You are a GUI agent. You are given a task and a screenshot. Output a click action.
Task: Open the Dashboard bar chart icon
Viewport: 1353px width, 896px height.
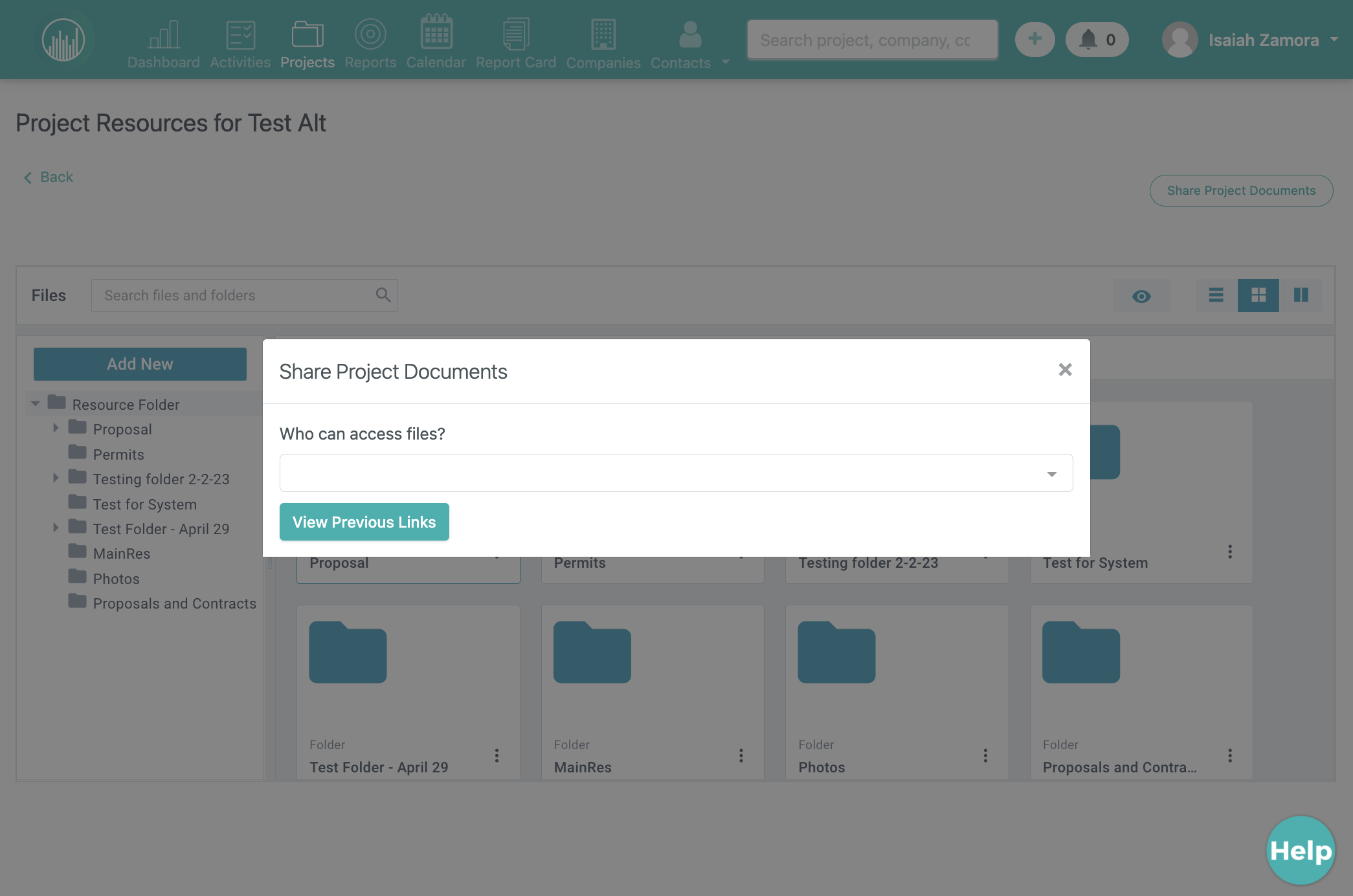pos(164,34)
